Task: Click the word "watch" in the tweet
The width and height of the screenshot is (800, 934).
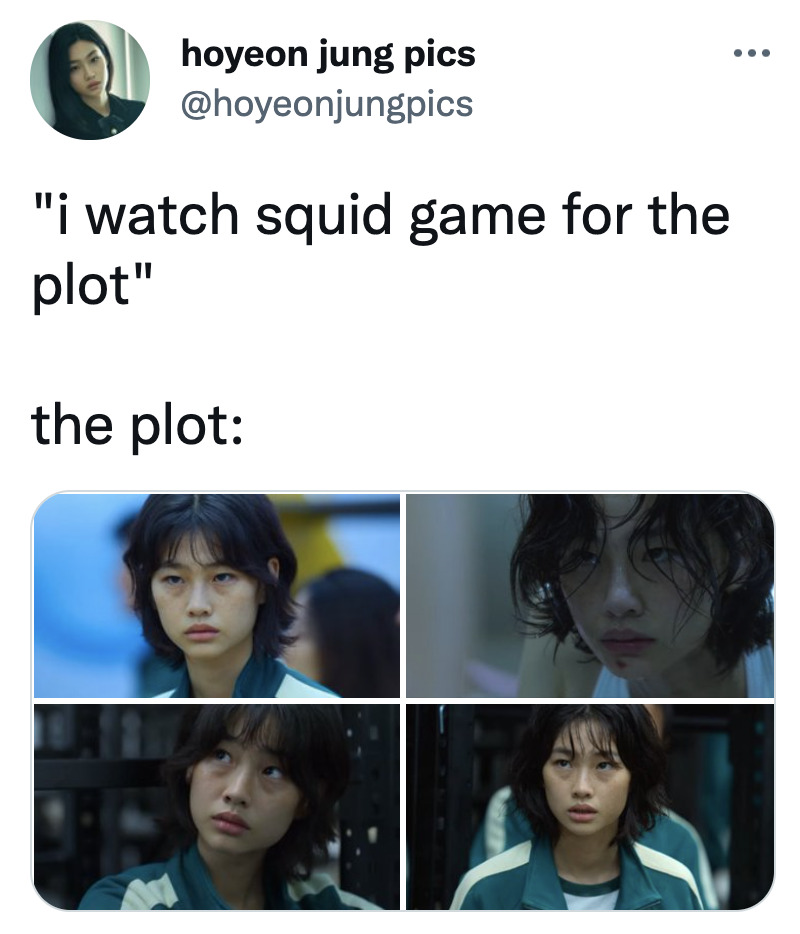Action: click(x=162, y=214)
